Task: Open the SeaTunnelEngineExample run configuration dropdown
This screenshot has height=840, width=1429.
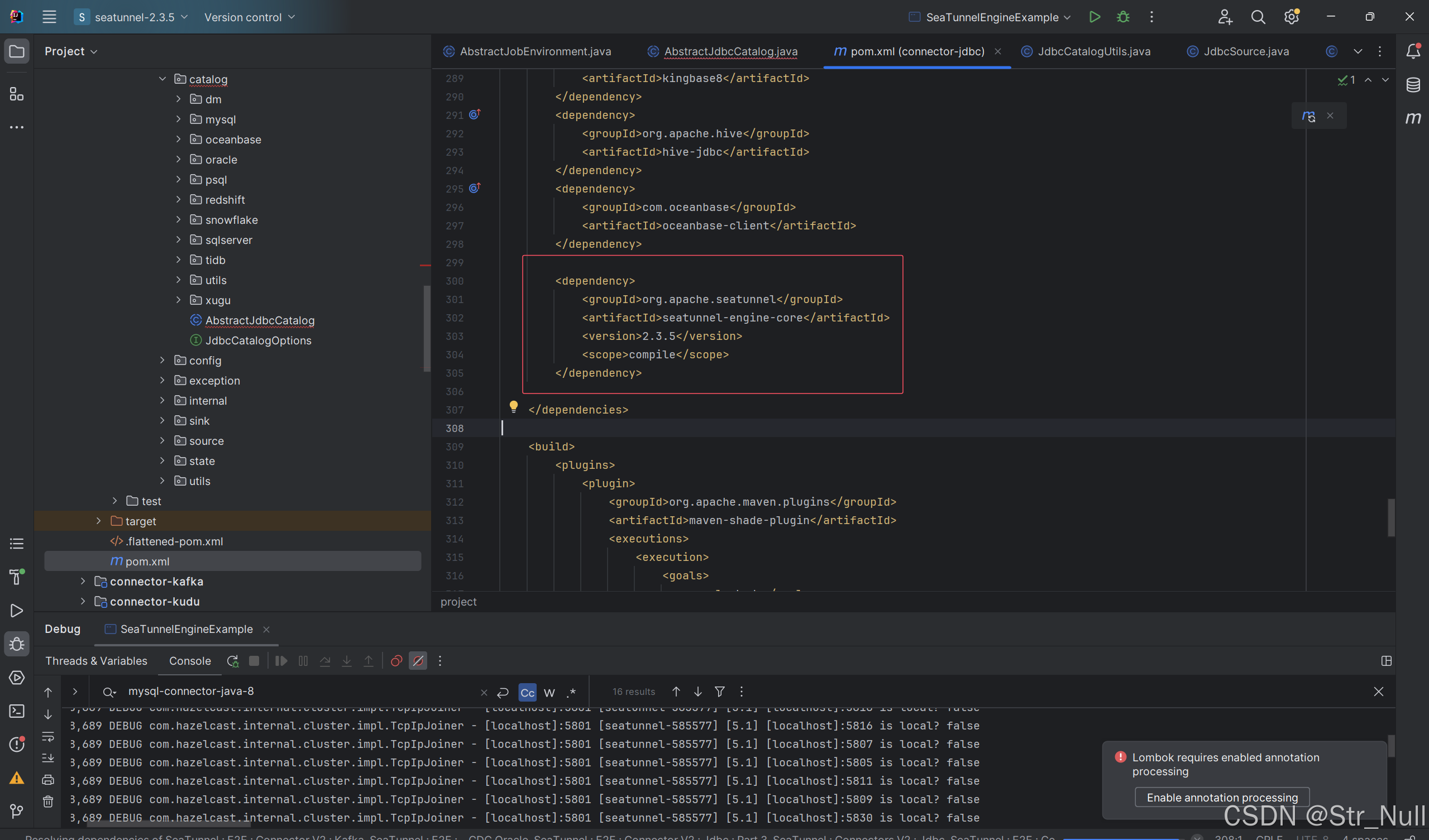Action: pyautogui.click(x=990, y=17)
